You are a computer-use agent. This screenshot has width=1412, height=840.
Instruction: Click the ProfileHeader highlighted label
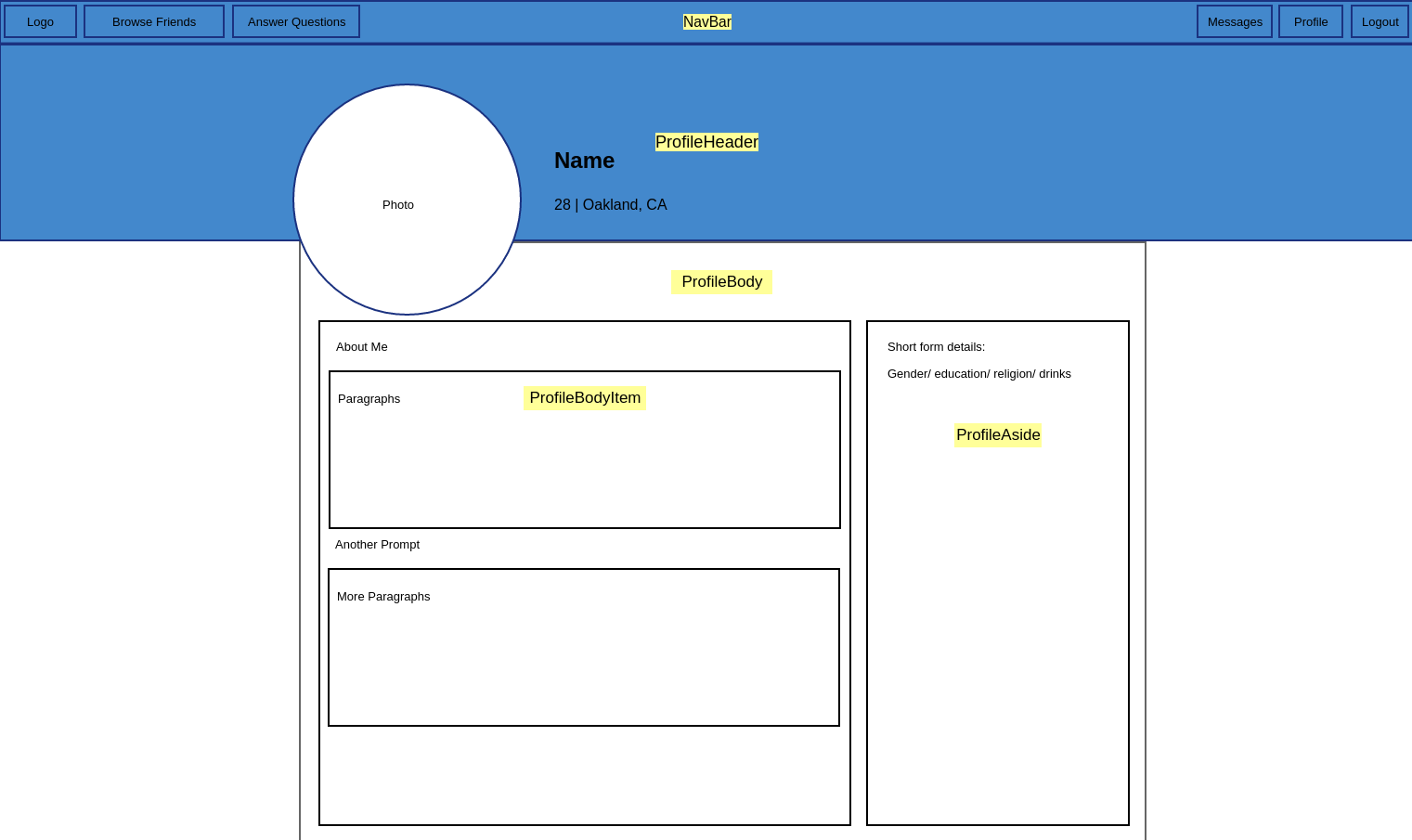coord(706,142)
